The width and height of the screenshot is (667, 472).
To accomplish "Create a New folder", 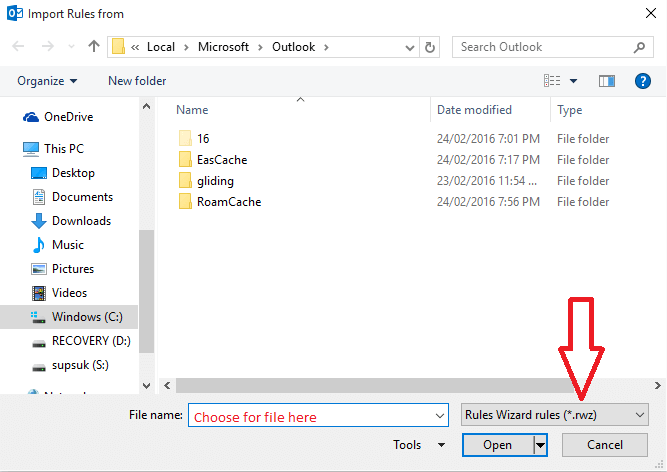I will (x=137, y=81).
